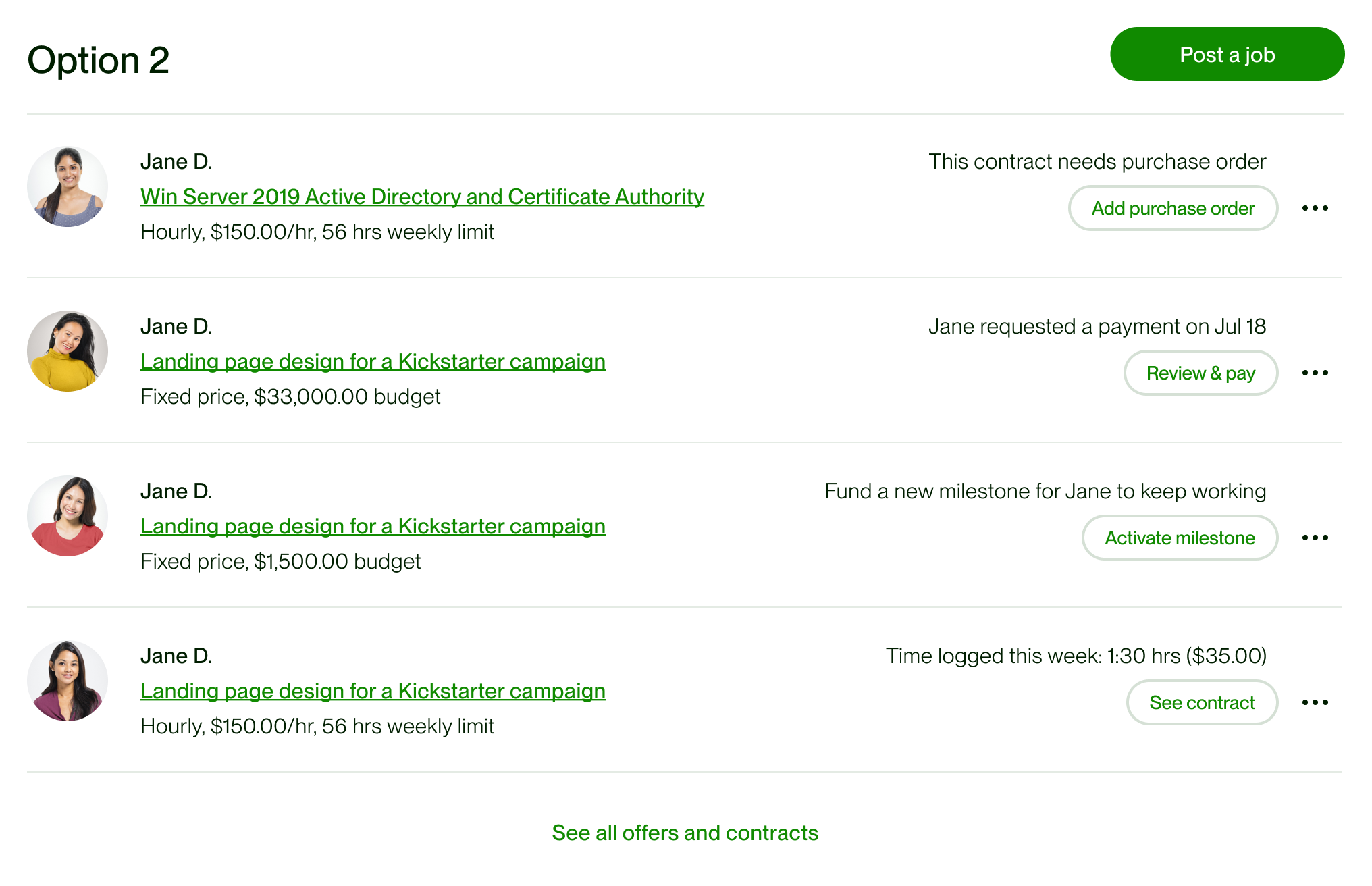This screenshot has width=1372, height=886.
Task: Open more options beside See contract
Action: coord(1315,702)
